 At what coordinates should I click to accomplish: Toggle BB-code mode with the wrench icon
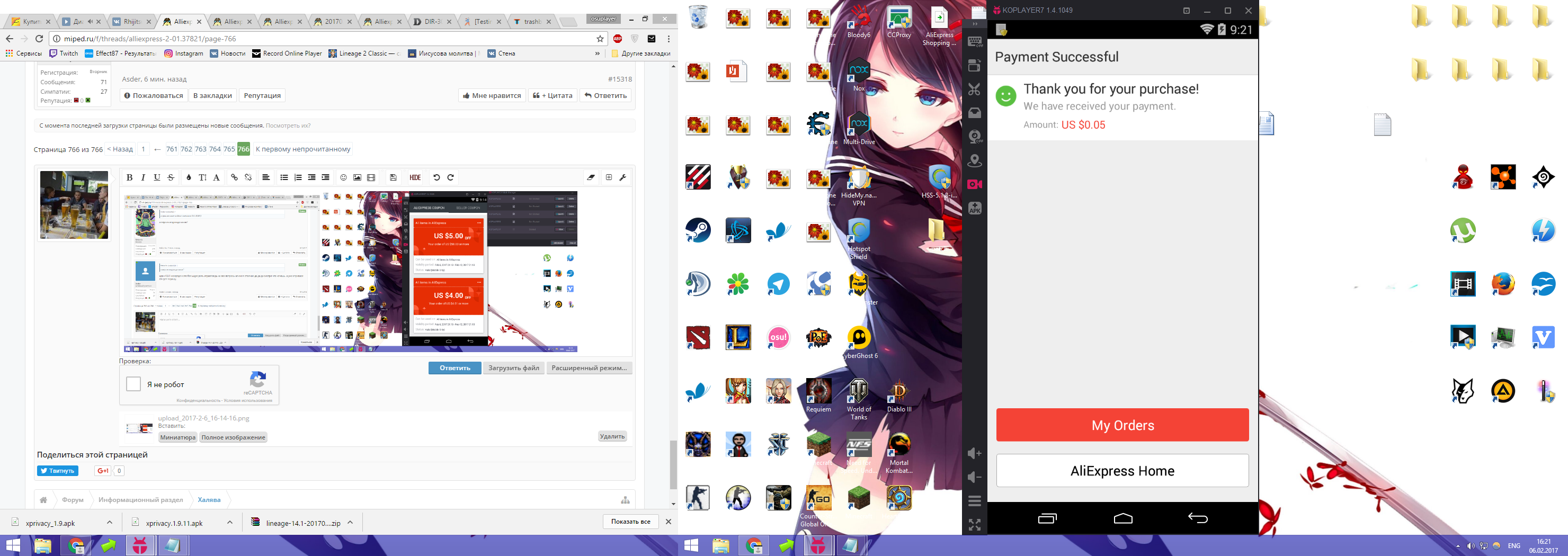coord(622,177)
